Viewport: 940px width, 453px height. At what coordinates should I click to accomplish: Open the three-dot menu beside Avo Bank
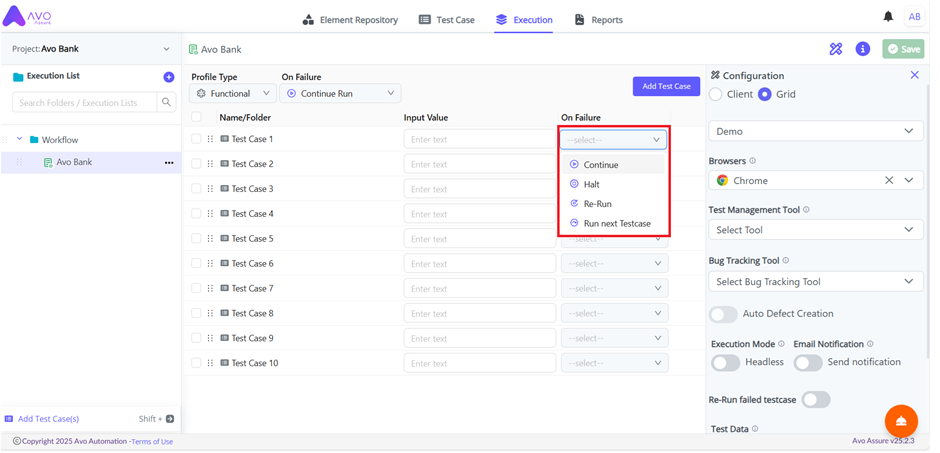pos(168,163)
